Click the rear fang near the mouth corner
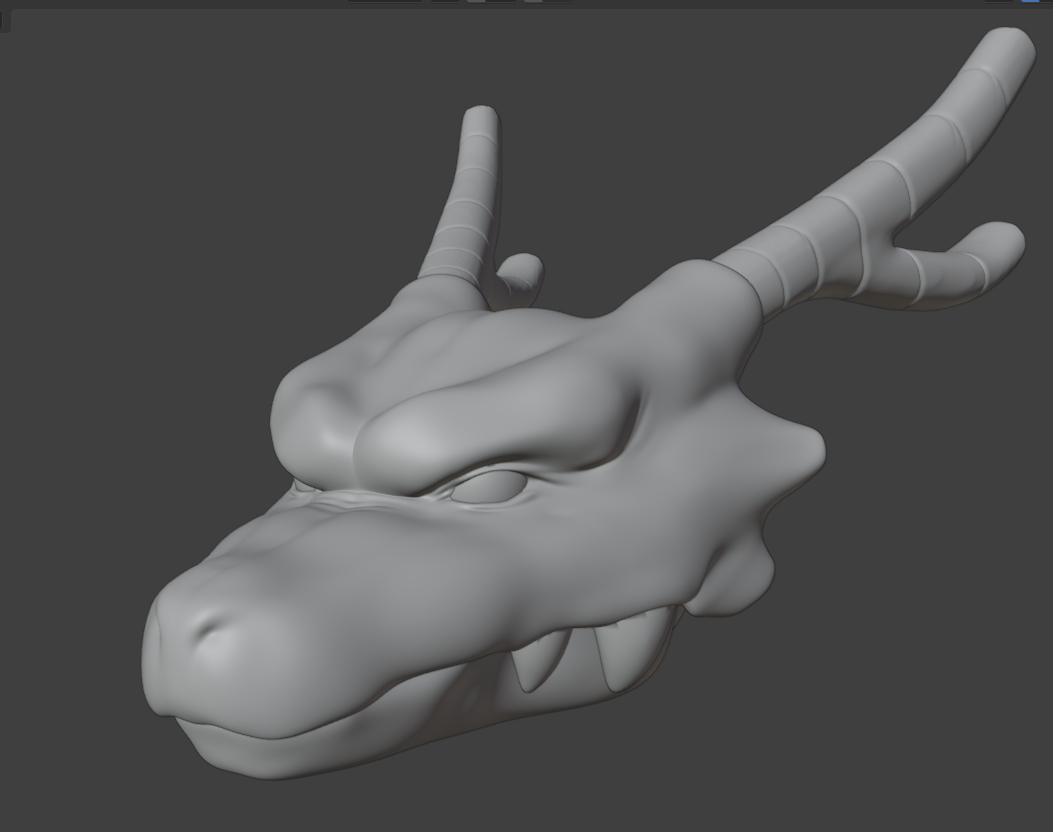 point(617,653)
